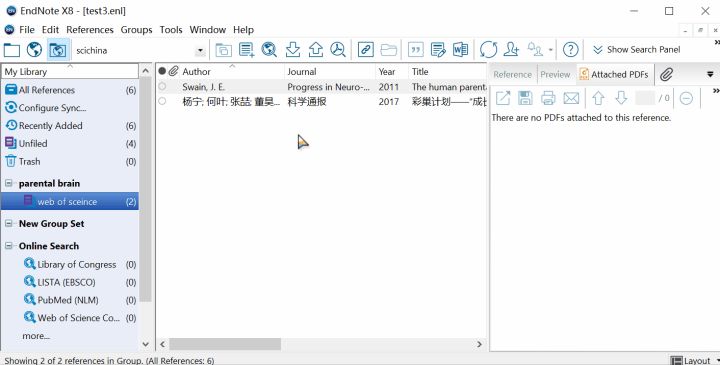Click the Save PDF floppy icon
The height and width of the screenshot is (365, 720).
pos(525,98)
